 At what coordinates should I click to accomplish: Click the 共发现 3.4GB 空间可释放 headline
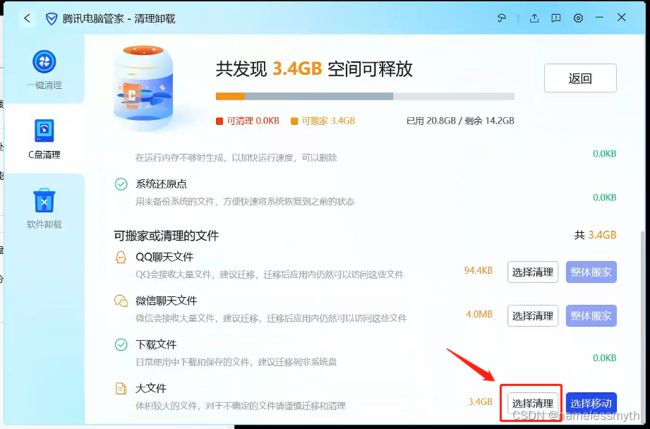[x=314, y=69]
